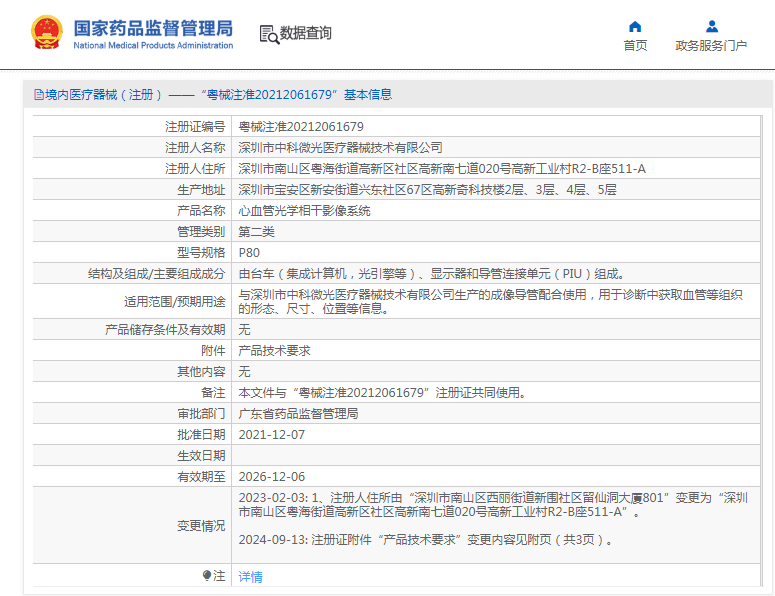
Task: Click the lightbulb icon beside 注
Action: [207, 575]
